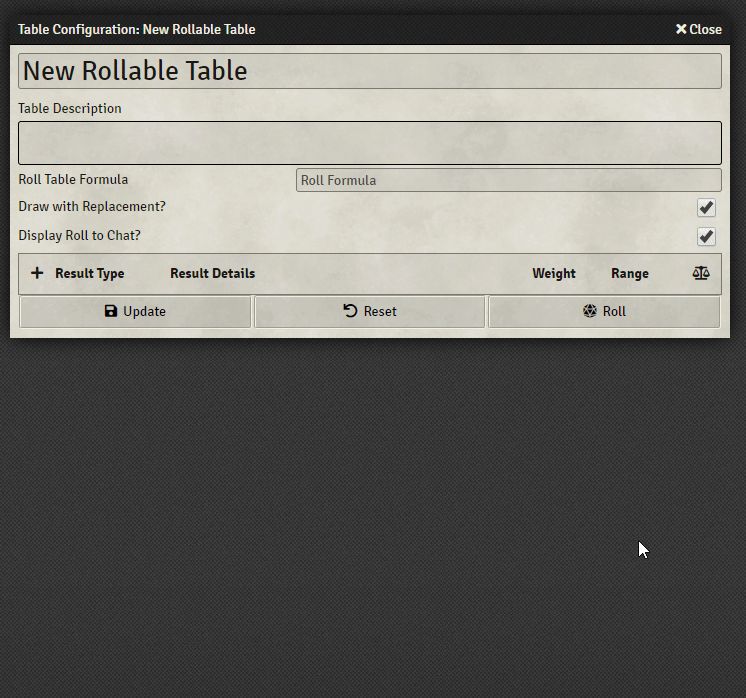The height and width of the screenshot is (698, 746).
Task: Click the Result Type column header
Action: tap(89, 274)
